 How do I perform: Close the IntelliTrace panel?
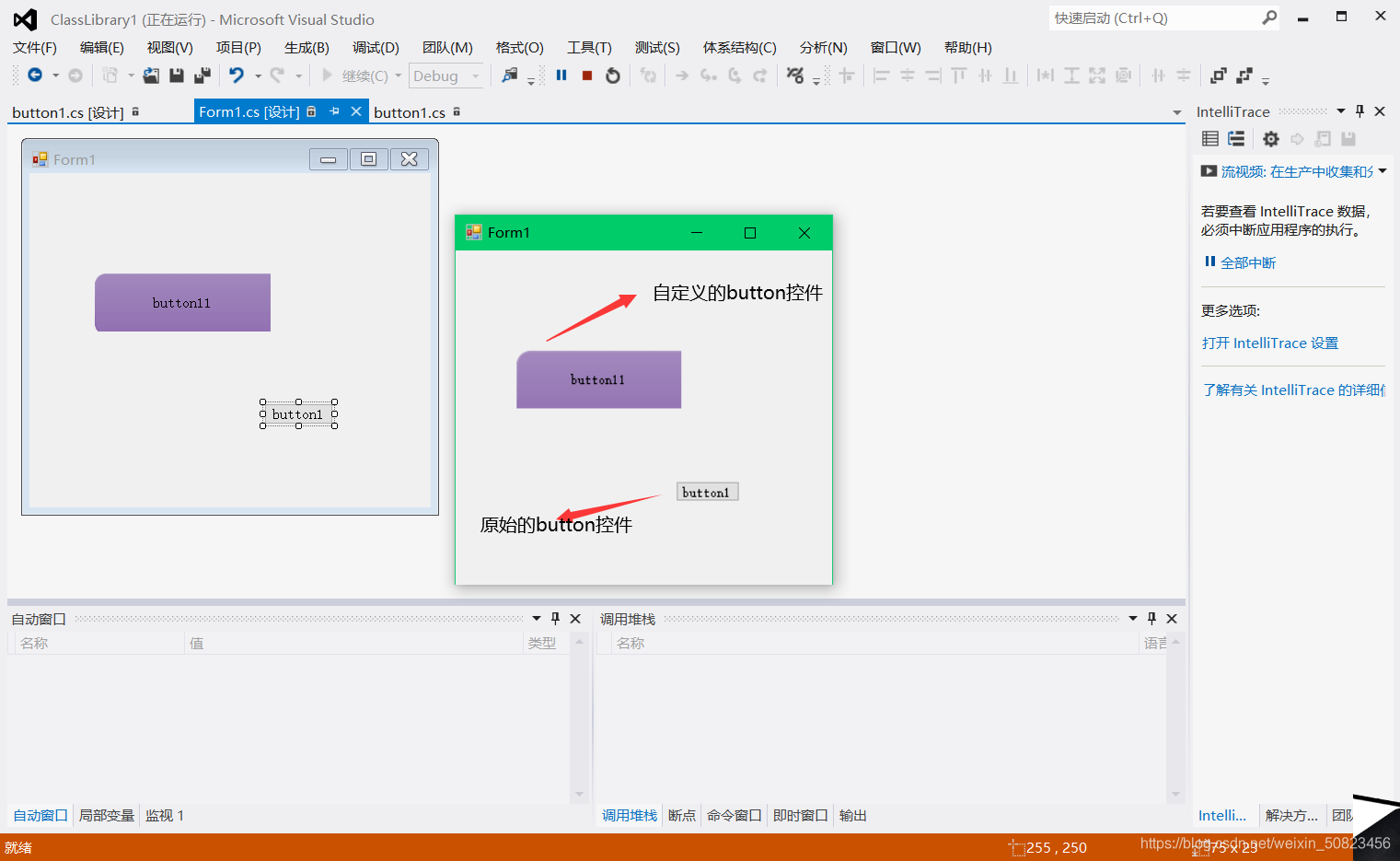click(x=1380, y=111)
